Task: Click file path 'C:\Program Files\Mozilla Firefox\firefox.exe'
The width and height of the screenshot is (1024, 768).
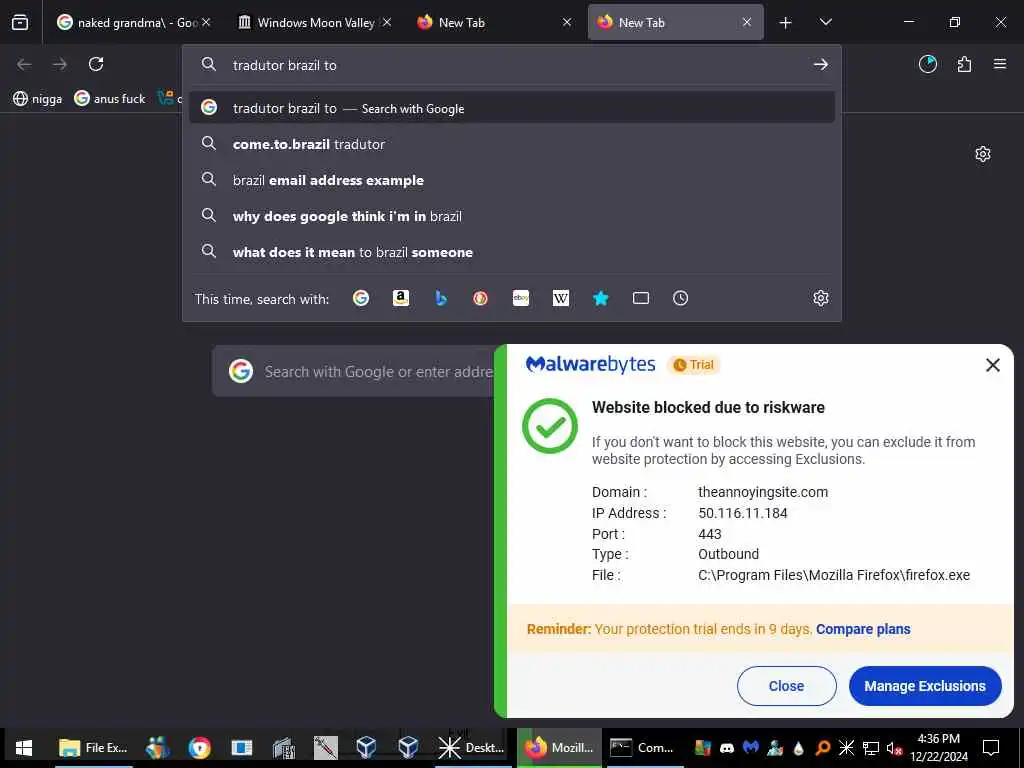Action: tap(834, 575)
